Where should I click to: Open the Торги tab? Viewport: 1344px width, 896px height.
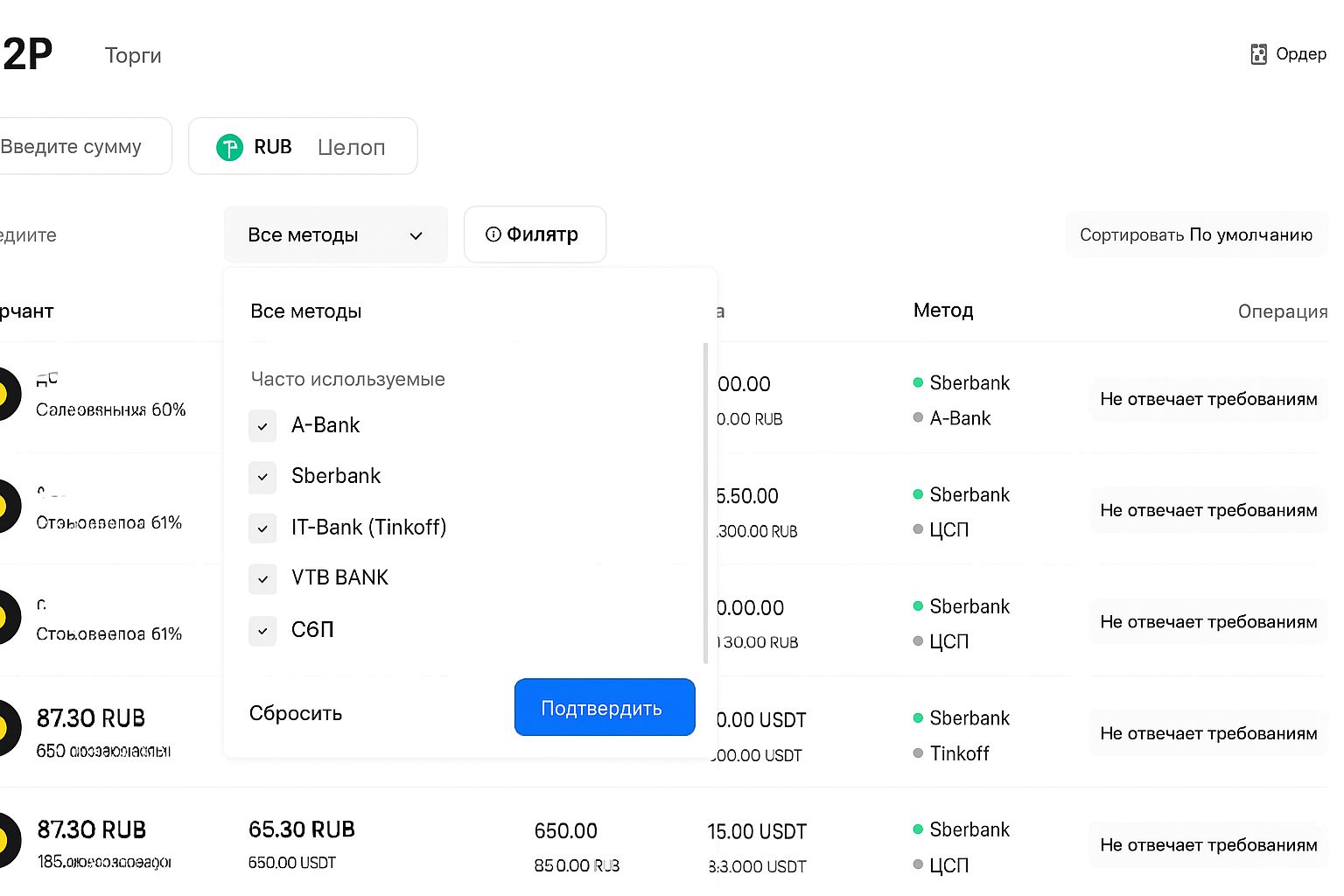coord(133,55)
